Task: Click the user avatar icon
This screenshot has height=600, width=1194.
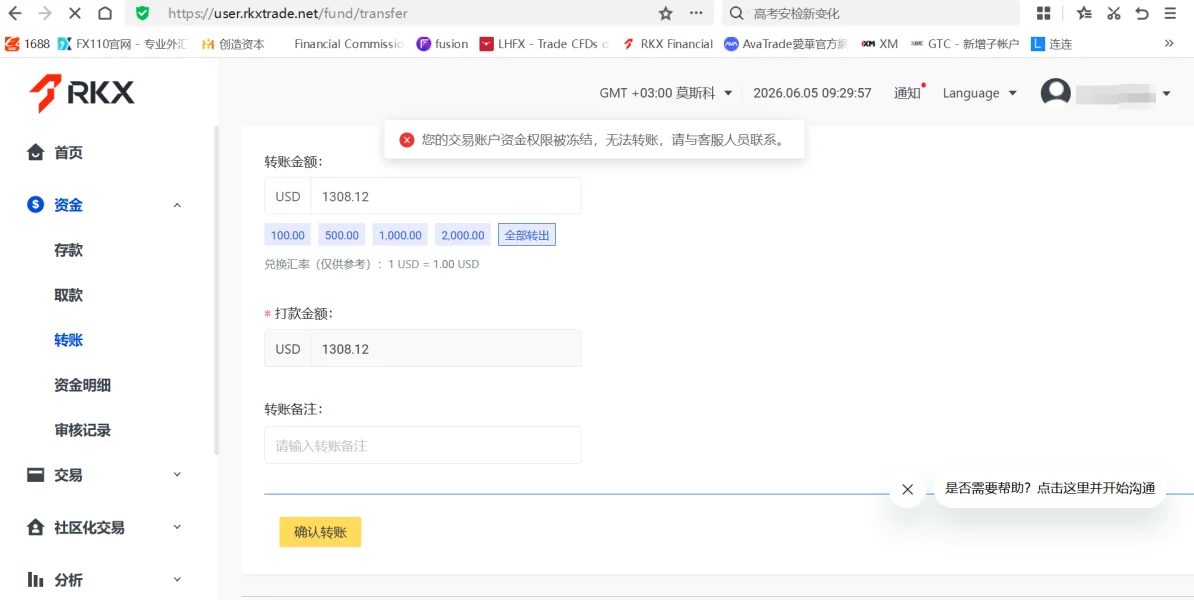Action: pos(1055,93)
